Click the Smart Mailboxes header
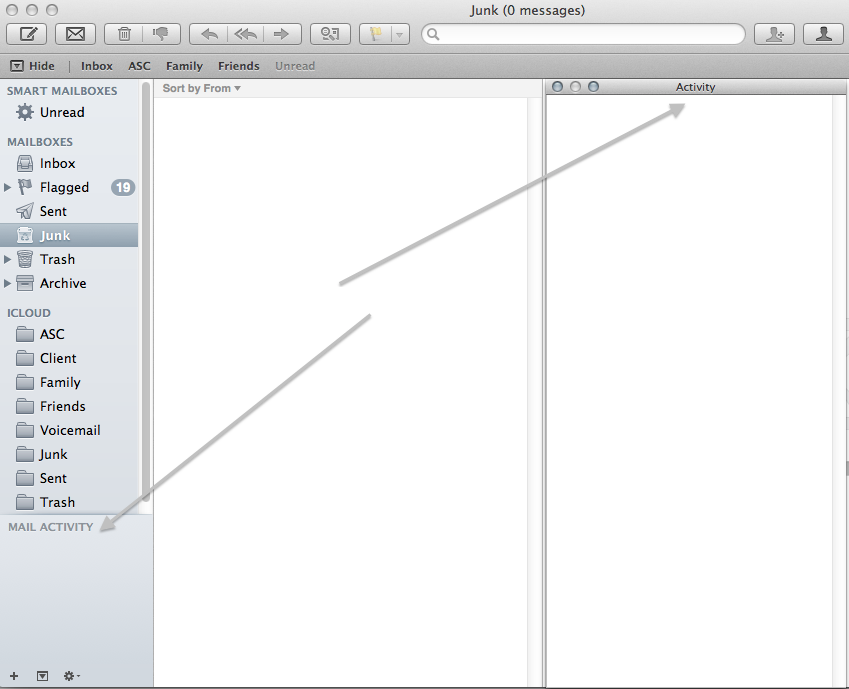Viewport: 849px width, 689px height. coord(62,91)
